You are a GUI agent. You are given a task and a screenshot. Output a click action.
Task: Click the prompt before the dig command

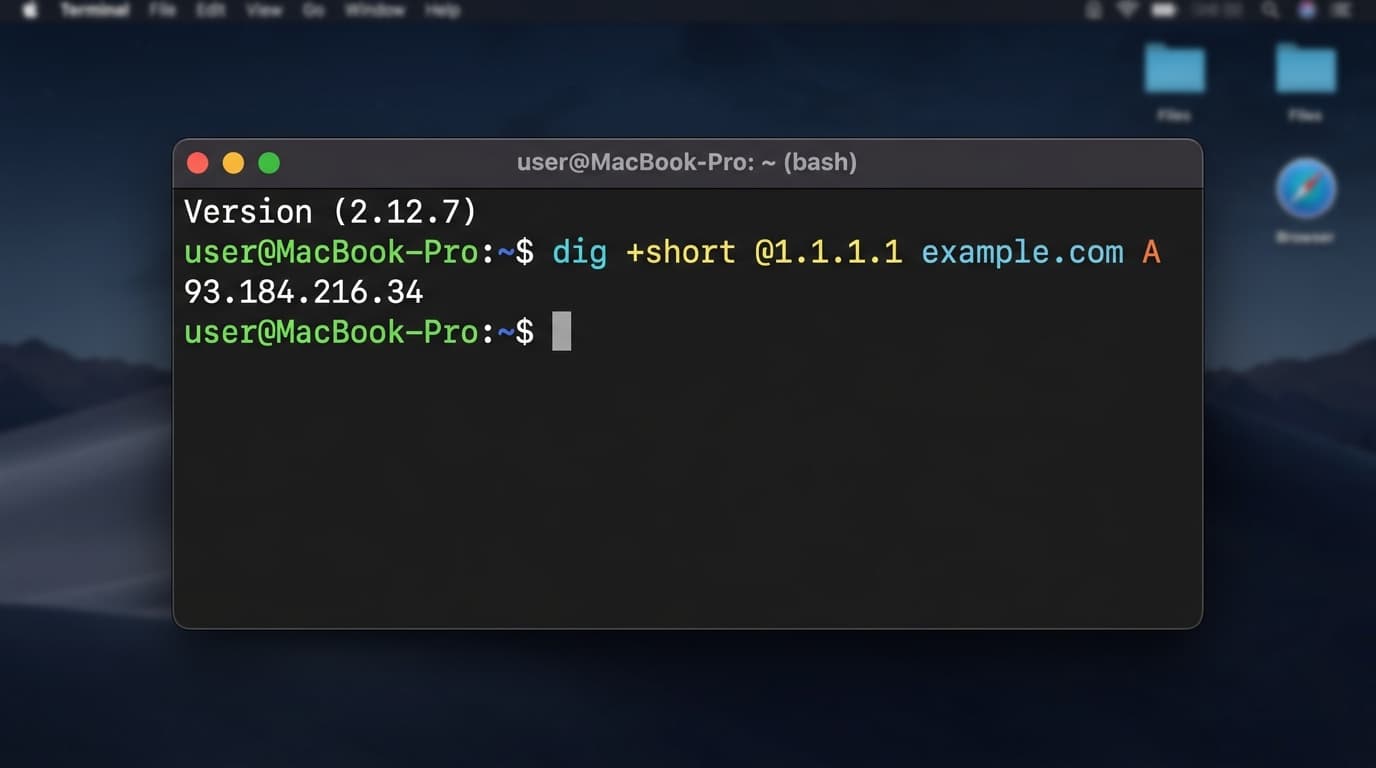point(359,252)
